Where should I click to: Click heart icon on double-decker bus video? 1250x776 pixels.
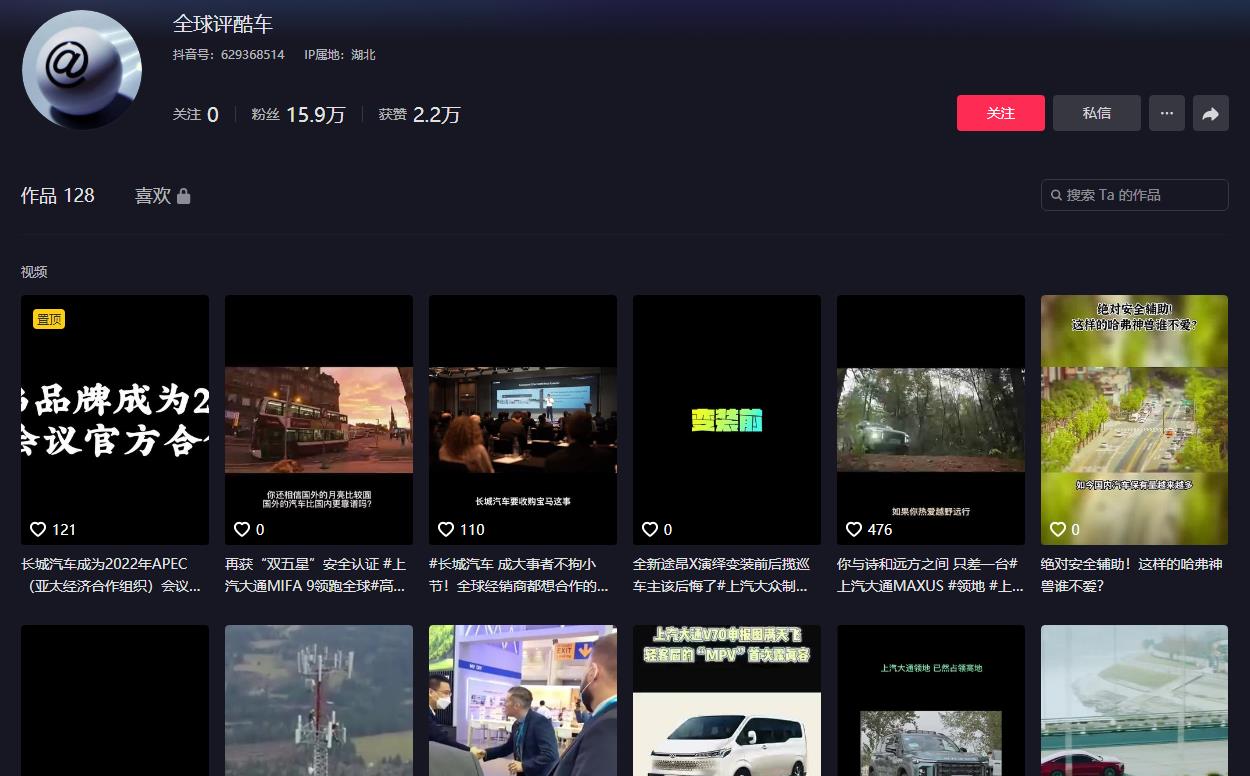242,529
